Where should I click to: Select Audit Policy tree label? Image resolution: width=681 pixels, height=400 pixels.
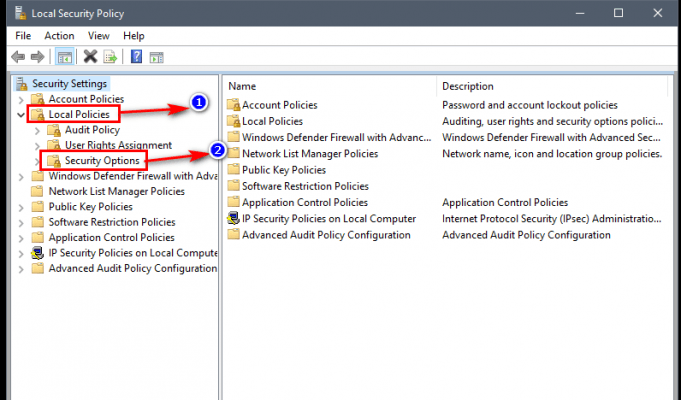[x=92, y=130]
